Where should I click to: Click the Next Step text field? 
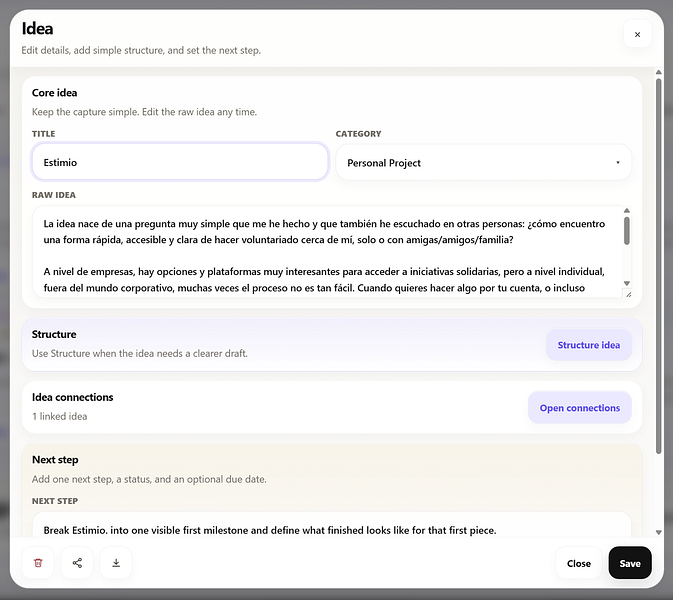(x=331, y=527)
